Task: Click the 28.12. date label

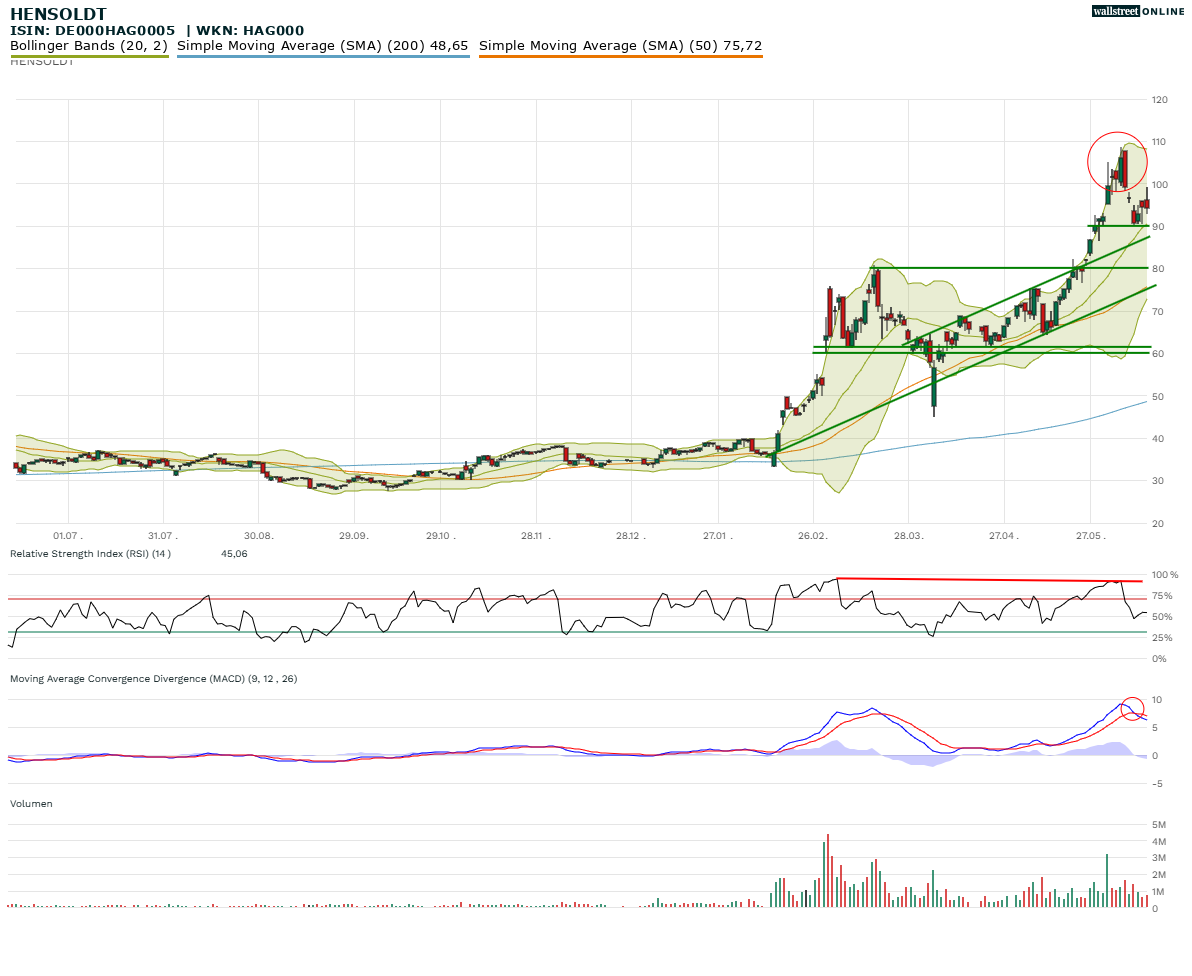Action: tap(631, 536)
